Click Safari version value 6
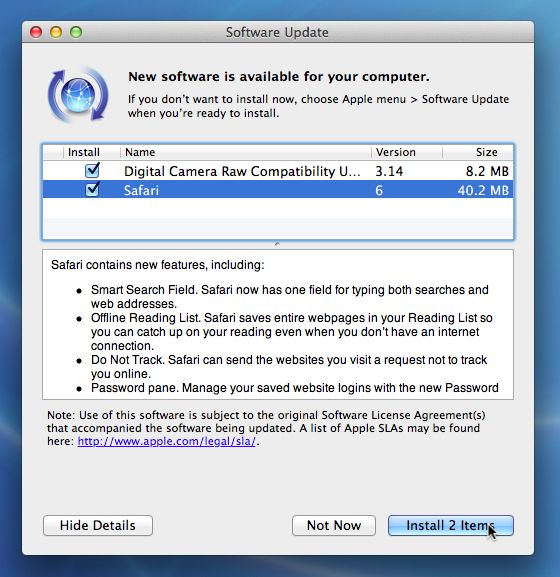560x577 pixels. point(379,190)
